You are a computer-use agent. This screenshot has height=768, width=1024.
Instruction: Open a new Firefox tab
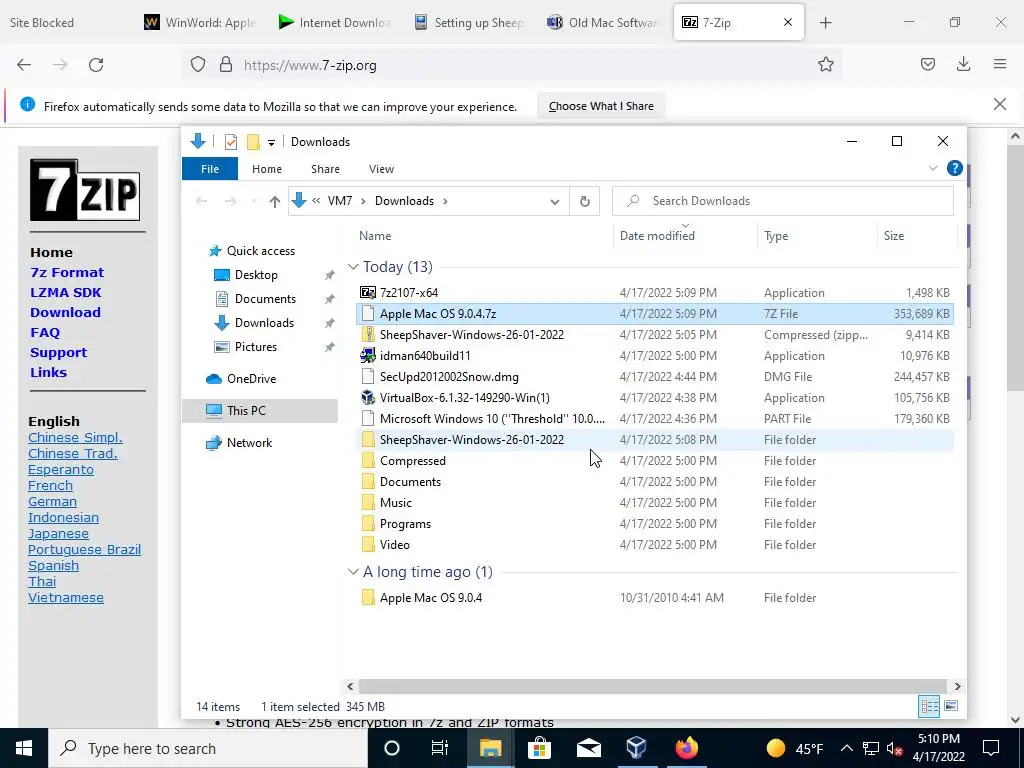click(x=825, y=23)
